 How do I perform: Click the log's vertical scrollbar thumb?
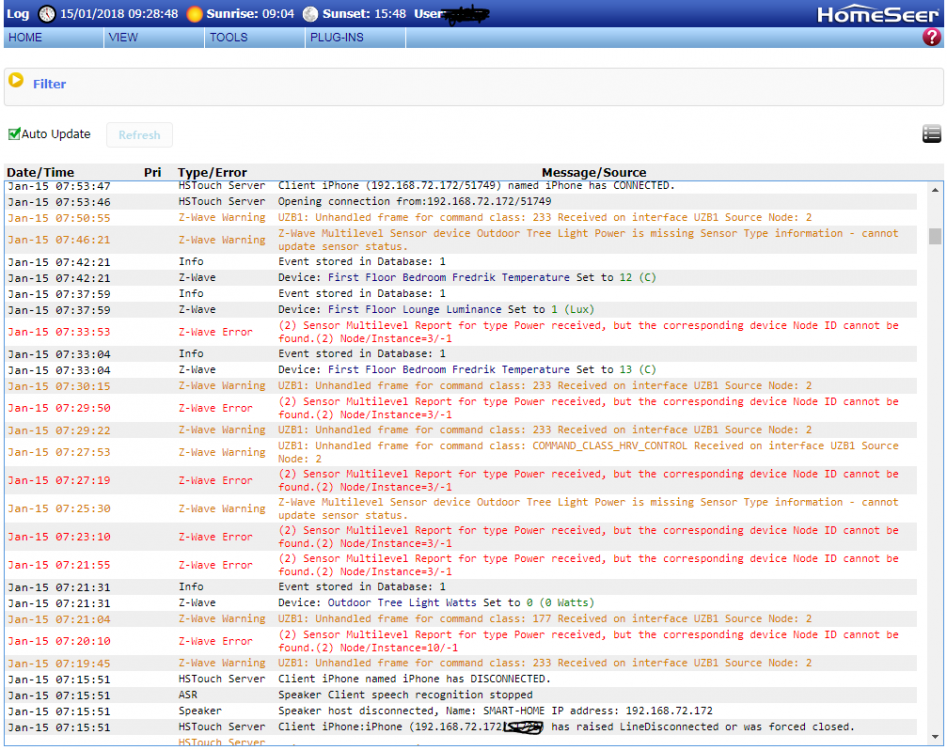tap(935, 236)
